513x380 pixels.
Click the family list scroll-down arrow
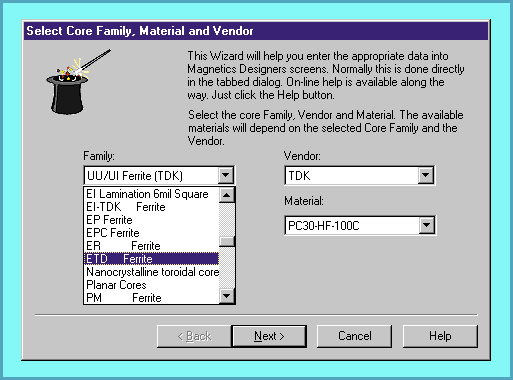pyautogui.click(x=227, y=296)
